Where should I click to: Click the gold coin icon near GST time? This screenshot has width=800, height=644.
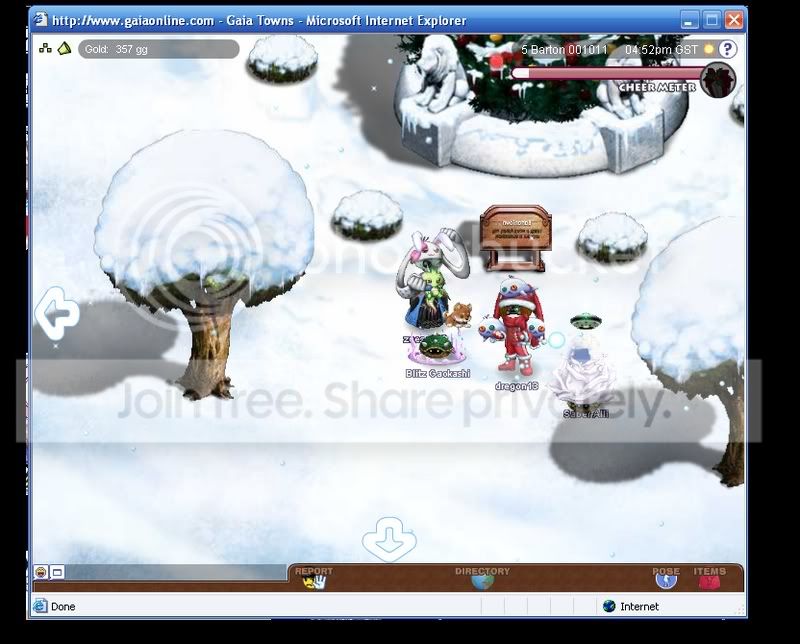pos(708,49)
